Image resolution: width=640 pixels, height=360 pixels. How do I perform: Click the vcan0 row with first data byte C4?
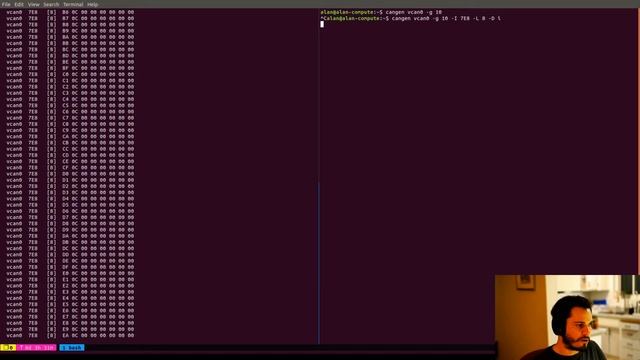(70, 99)
